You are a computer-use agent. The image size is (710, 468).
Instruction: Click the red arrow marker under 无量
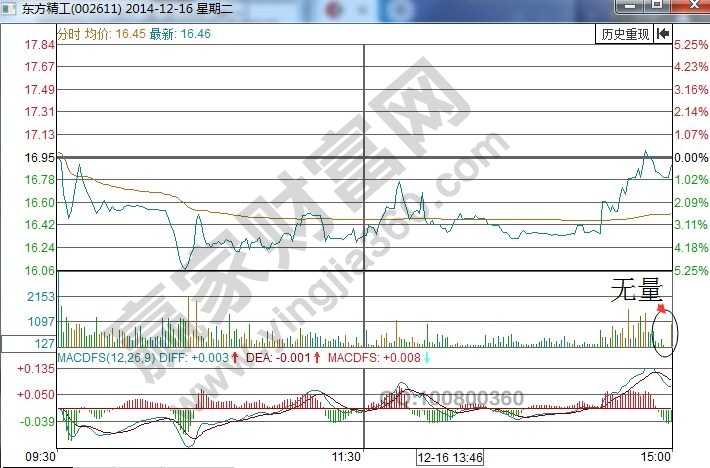[x=660, y=309]
